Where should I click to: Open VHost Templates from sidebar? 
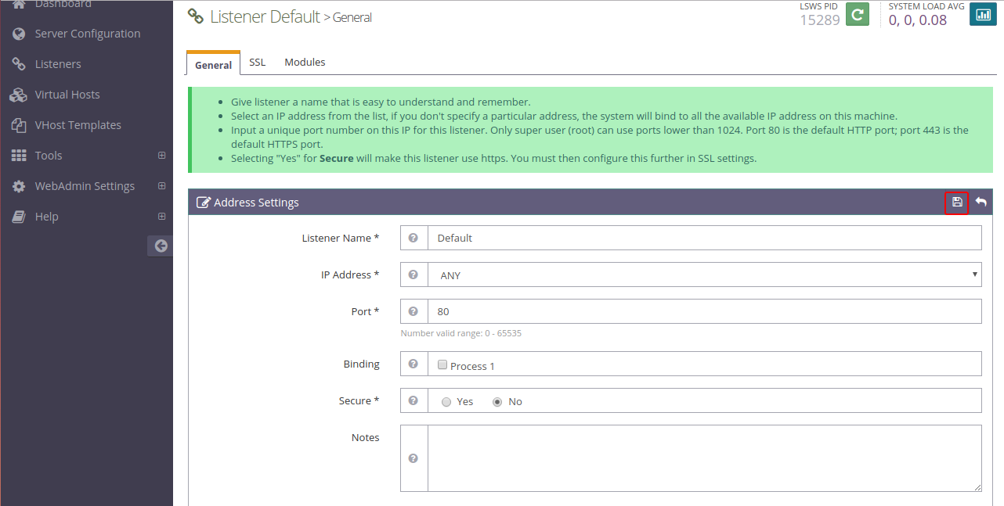click(x=77, y=125)
